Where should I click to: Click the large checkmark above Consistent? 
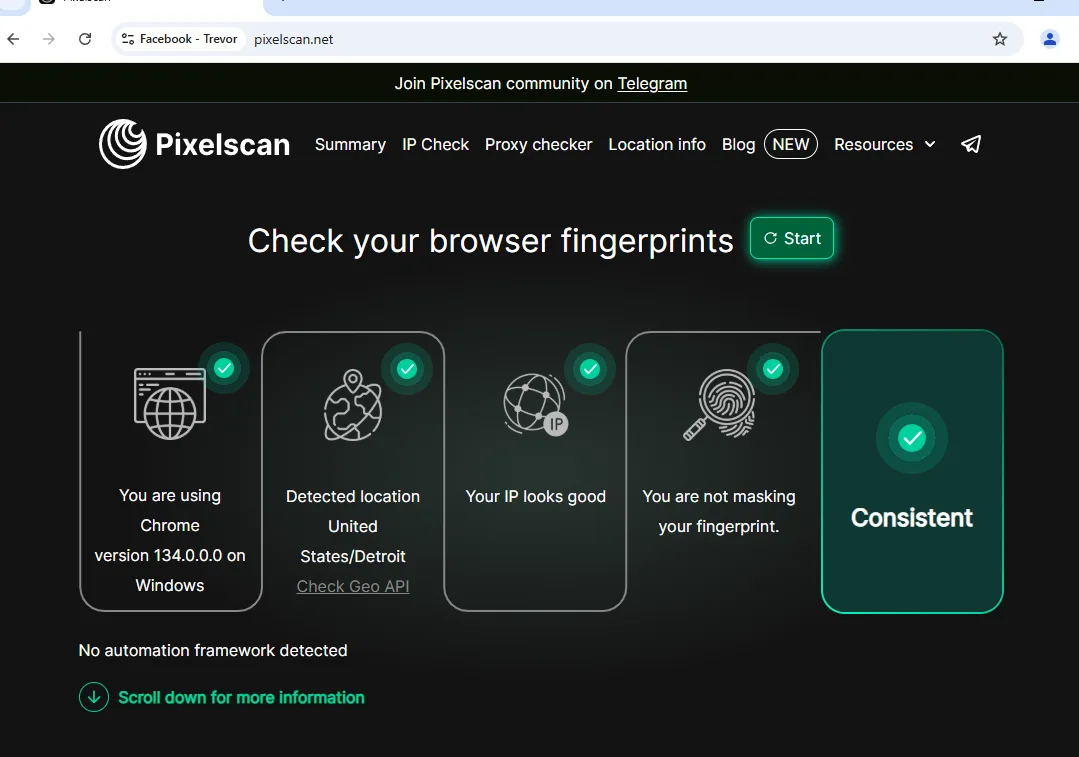pyautogui.click(x=912, y=438)
